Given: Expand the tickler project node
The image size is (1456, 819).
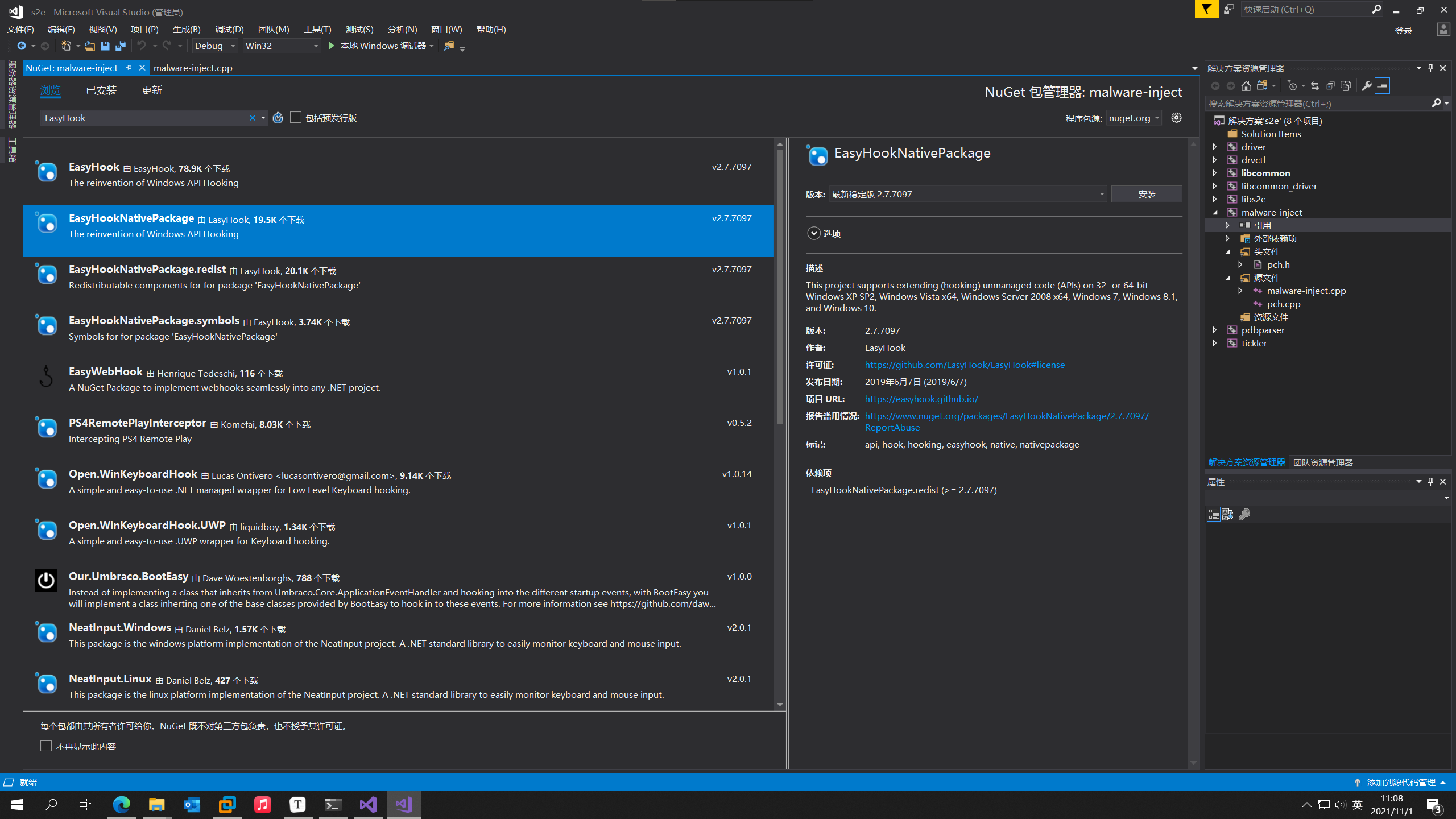Looking at the screenshot, I should [1215, 343].
